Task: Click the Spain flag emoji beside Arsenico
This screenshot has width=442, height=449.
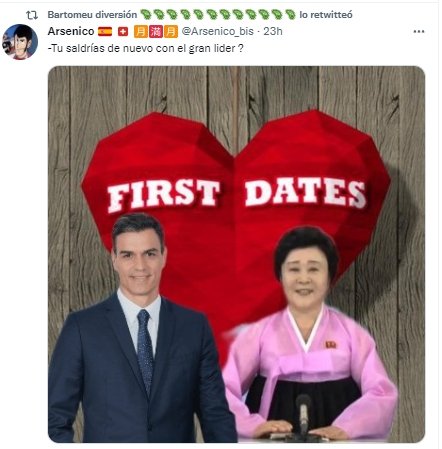Action: pyautogui.click(x=105, y=31)
